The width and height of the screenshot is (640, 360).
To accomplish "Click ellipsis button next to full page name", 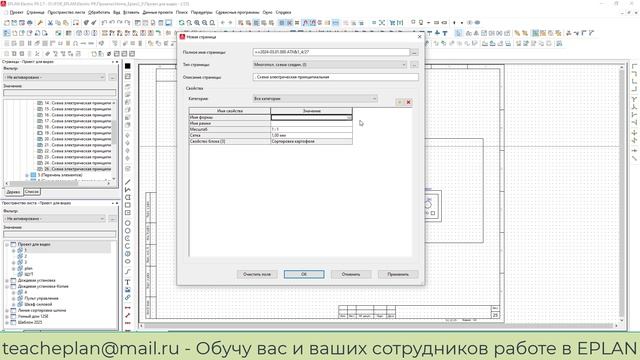I will pos(414,52).
